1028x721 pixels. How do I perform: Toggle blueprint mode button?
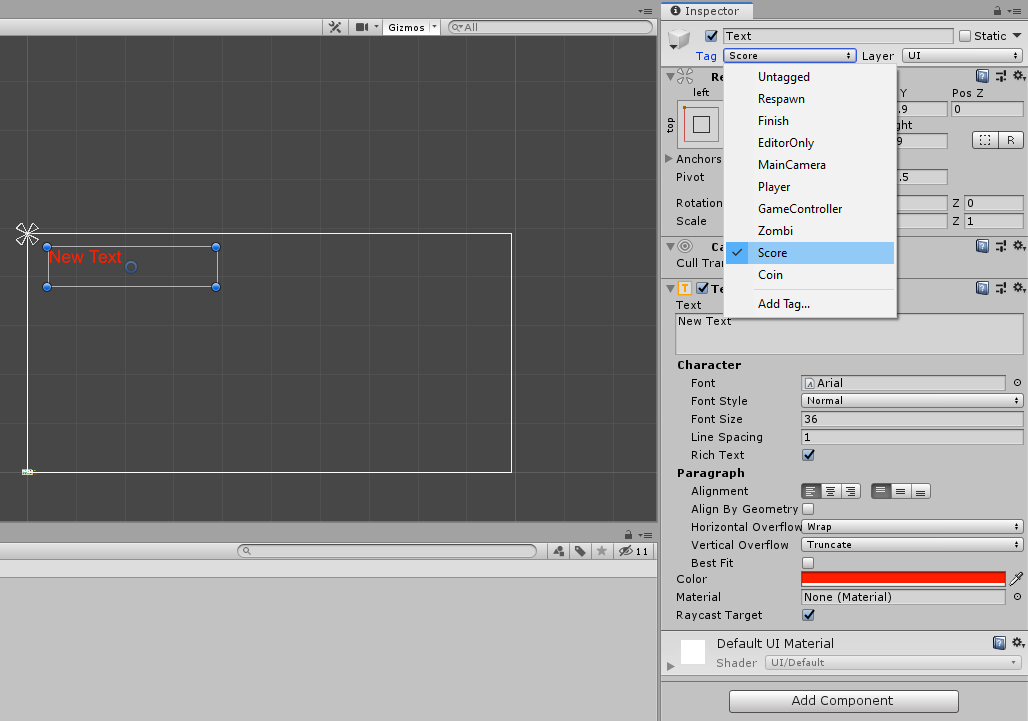coord(985,140)
